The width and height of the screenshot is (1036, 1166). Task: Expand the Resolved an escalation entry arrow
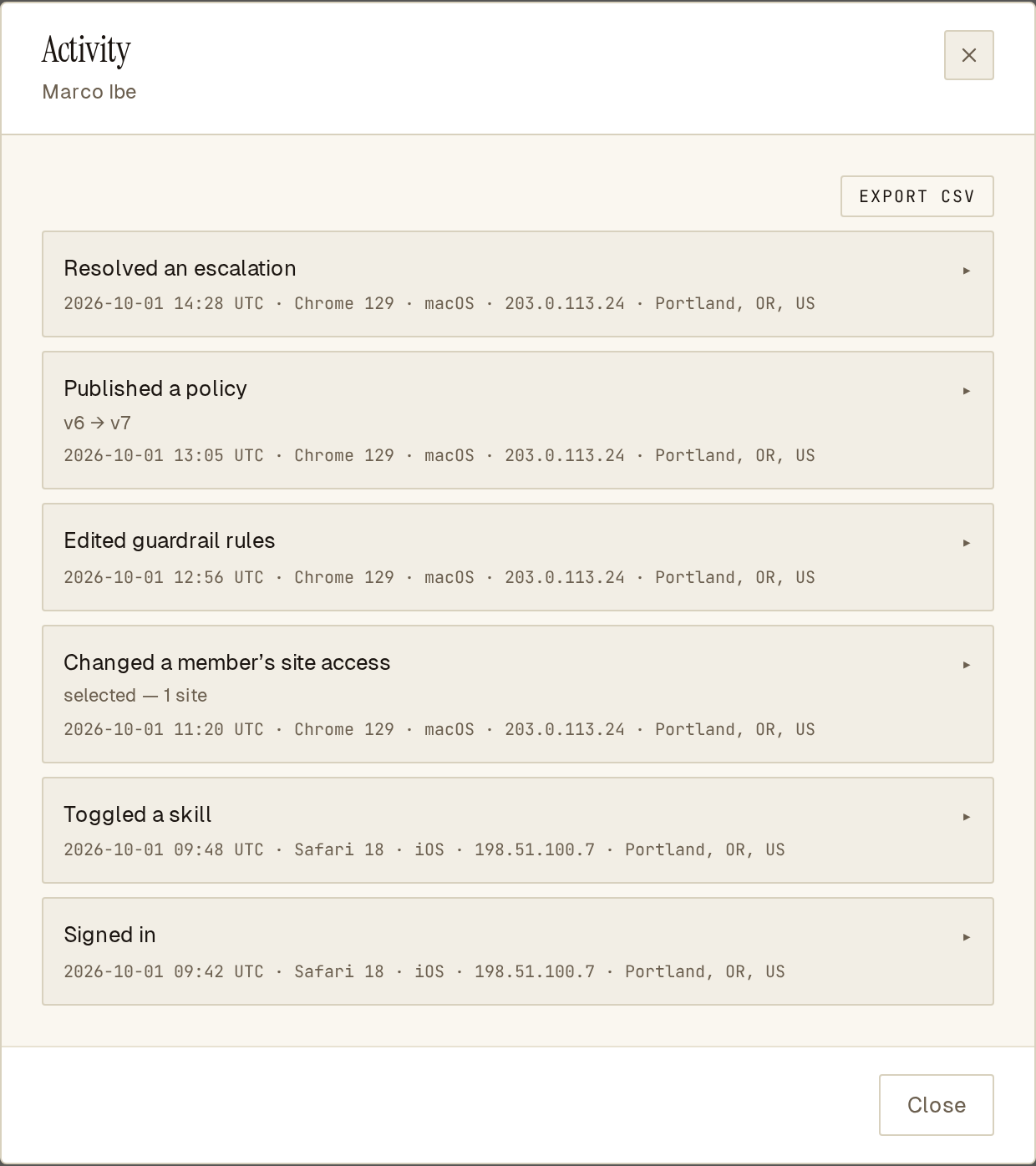(967, 271)
